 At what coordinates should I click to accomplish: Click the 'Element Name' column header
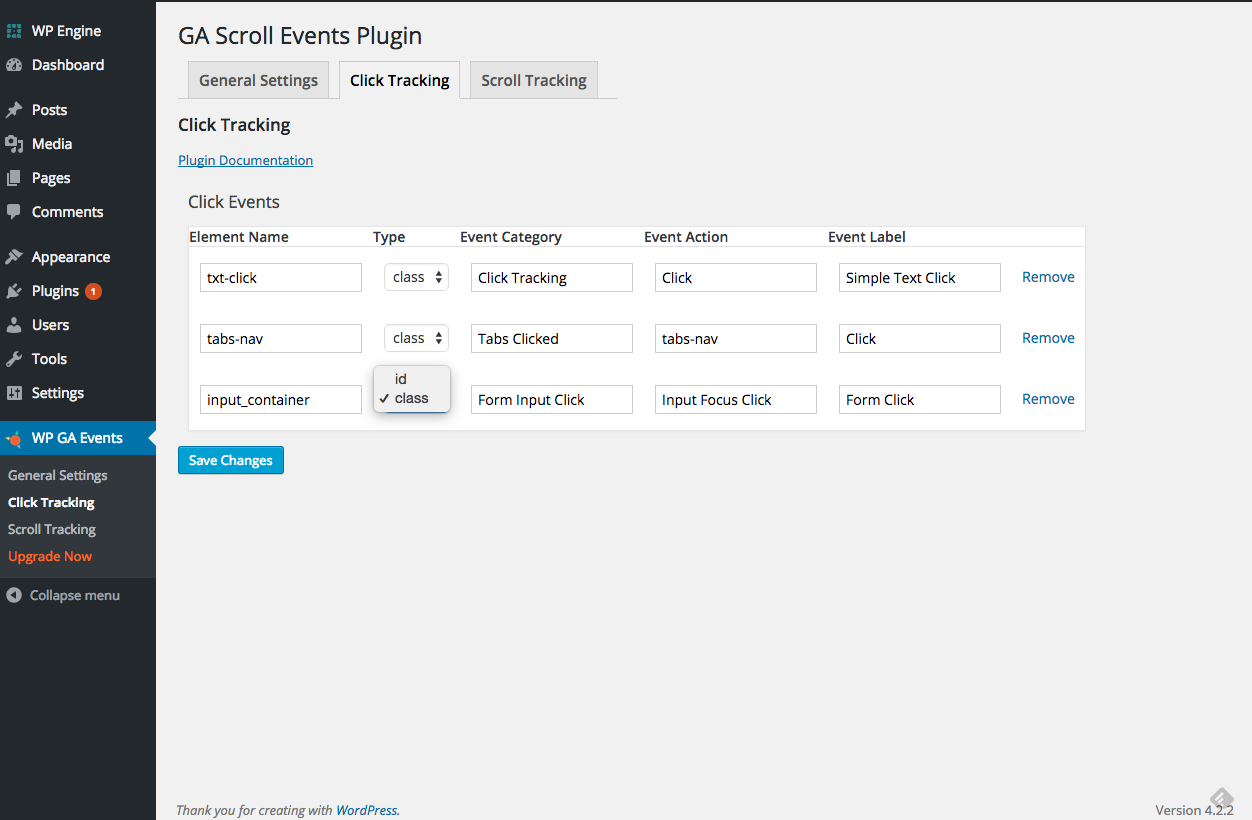(239, 237)
